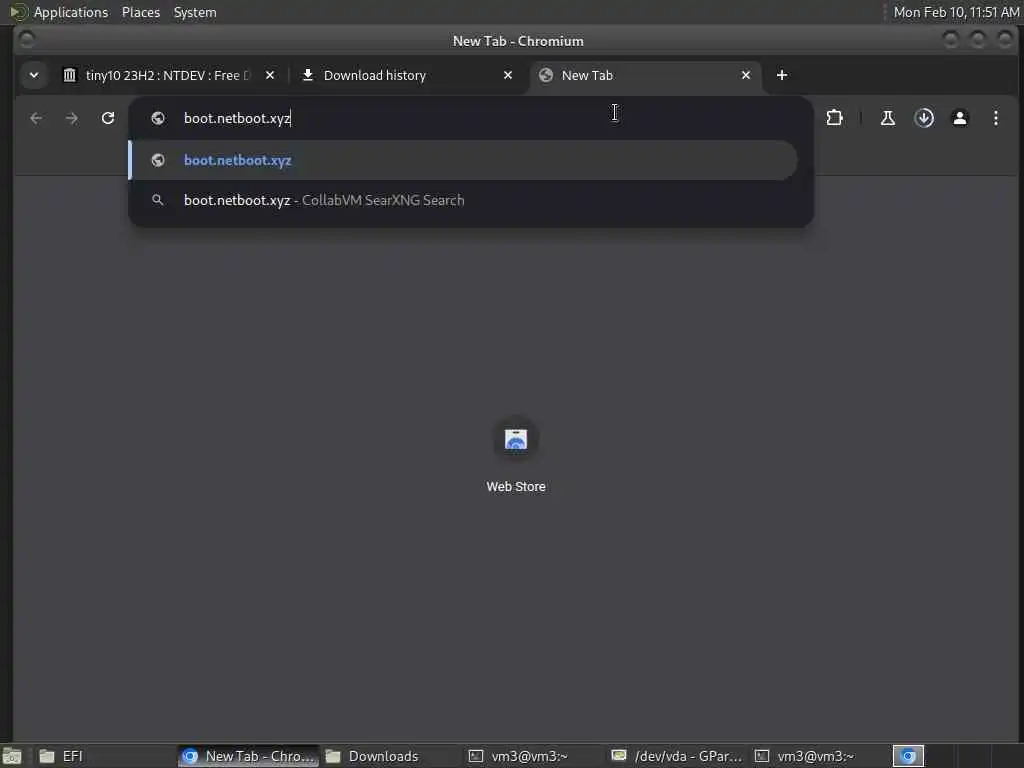This screenshot has width=1024, height=768.
Task: Open a new tab with plus button
Action: (x=782, y=75)
